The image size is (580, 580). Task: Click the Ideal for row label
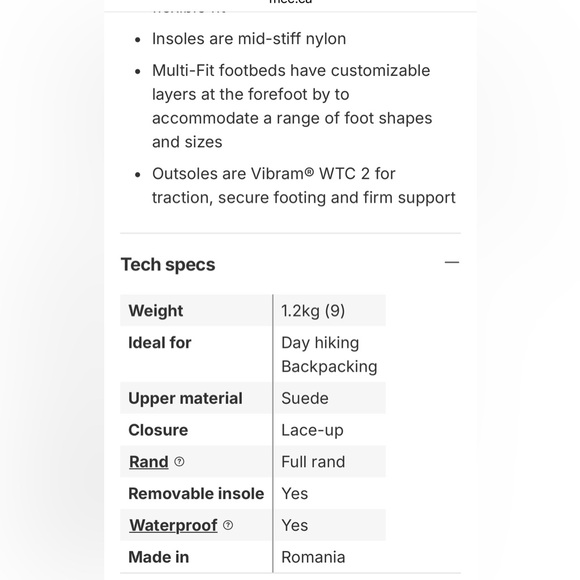[x=159, y=343]
